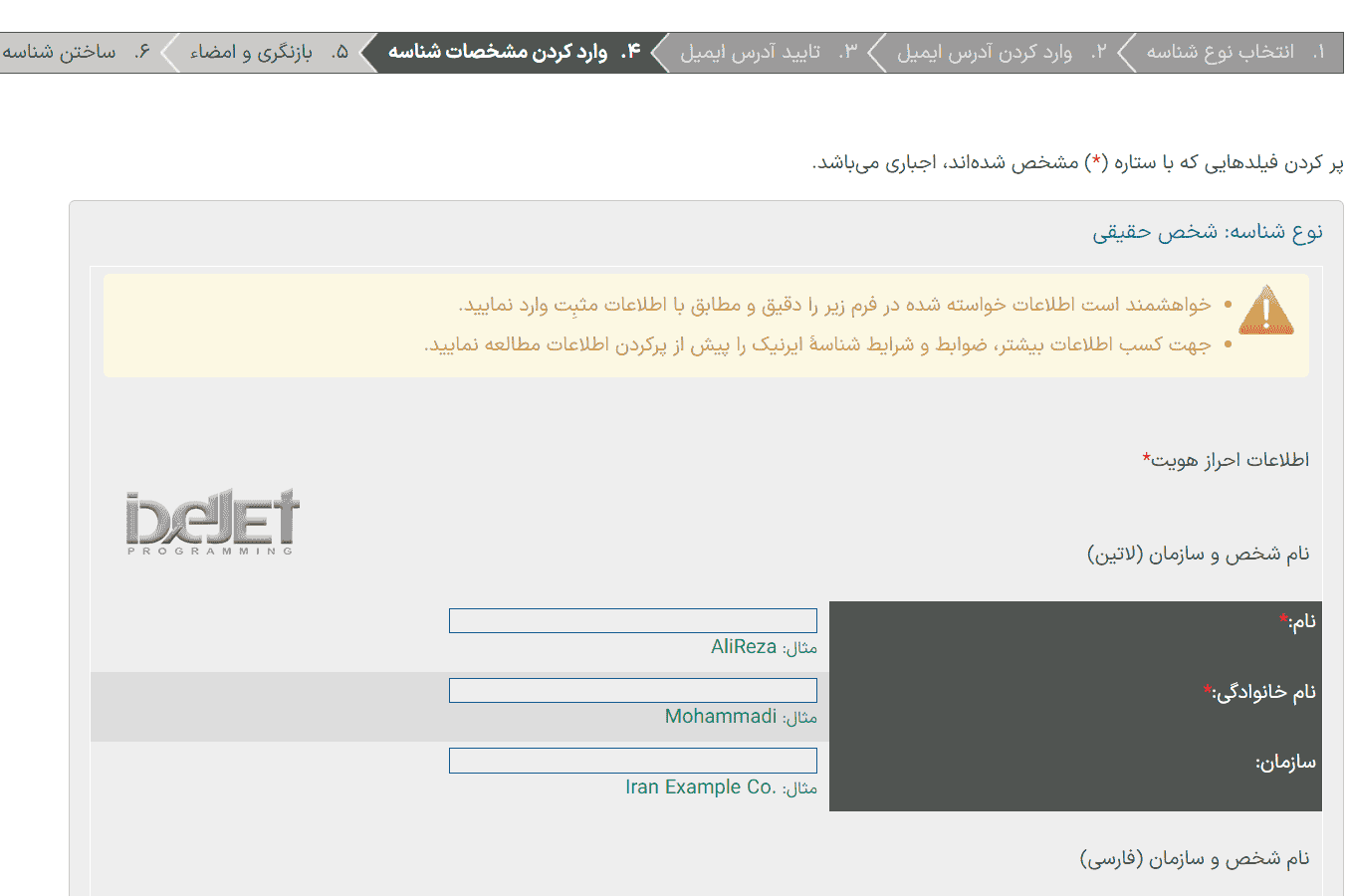Click the نام label in dark panel
1350x896 pixels.
1297,621
